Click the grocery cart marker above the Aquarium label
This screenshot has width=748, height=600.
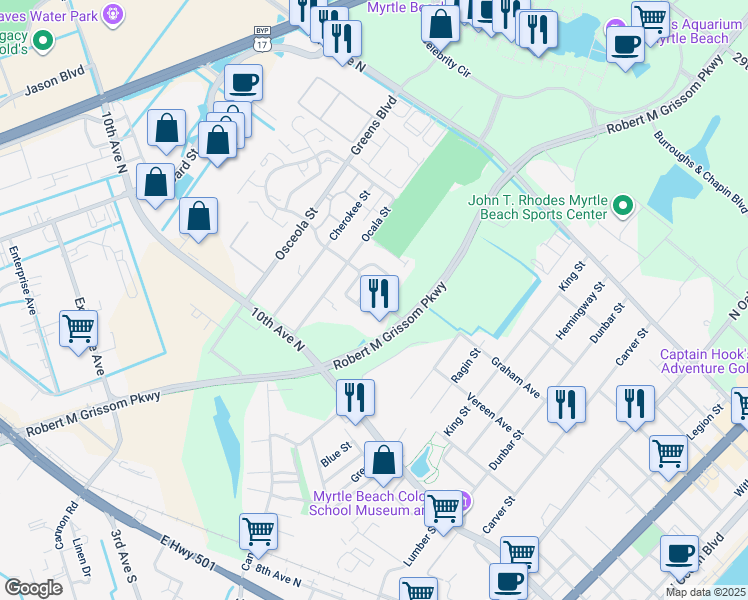pos(650,18)
